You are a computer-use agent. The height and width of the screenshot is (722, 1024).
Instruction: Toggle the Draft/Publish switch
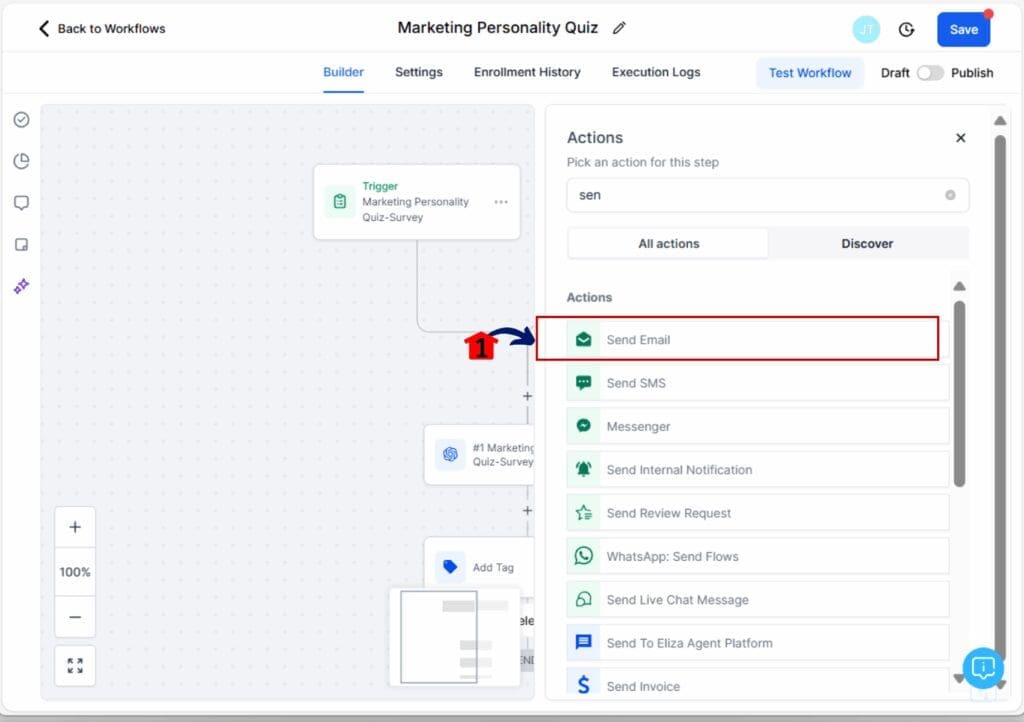(930, 73)
